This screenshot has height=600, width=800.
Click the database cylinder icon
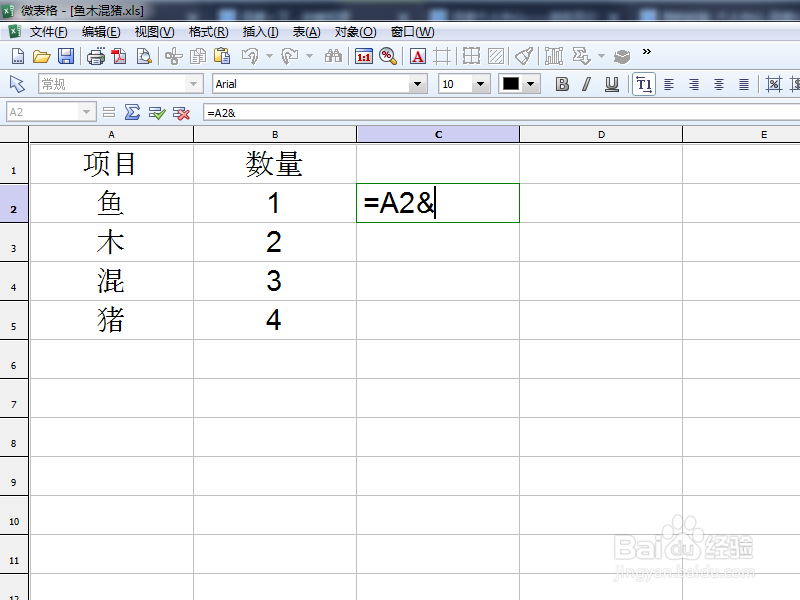pos(621,56)
